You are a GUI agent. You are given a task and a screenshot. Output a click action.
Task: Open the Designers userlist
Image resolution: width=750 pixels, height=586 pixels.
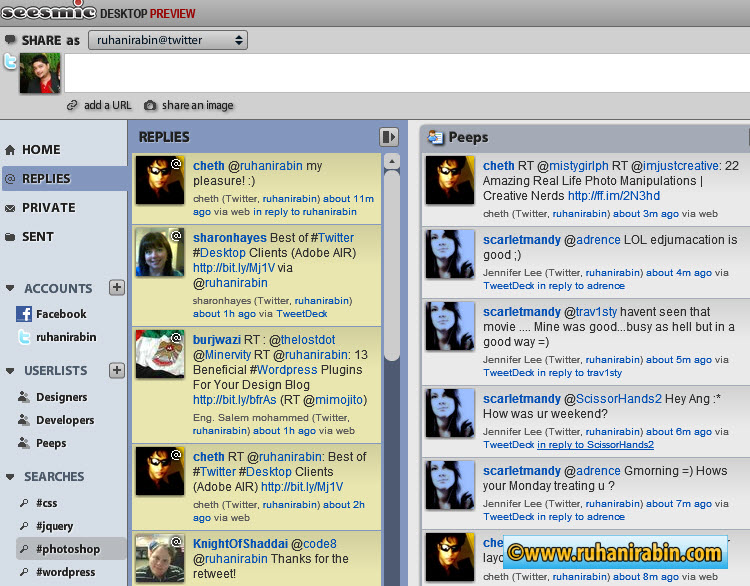coord(62,397)
